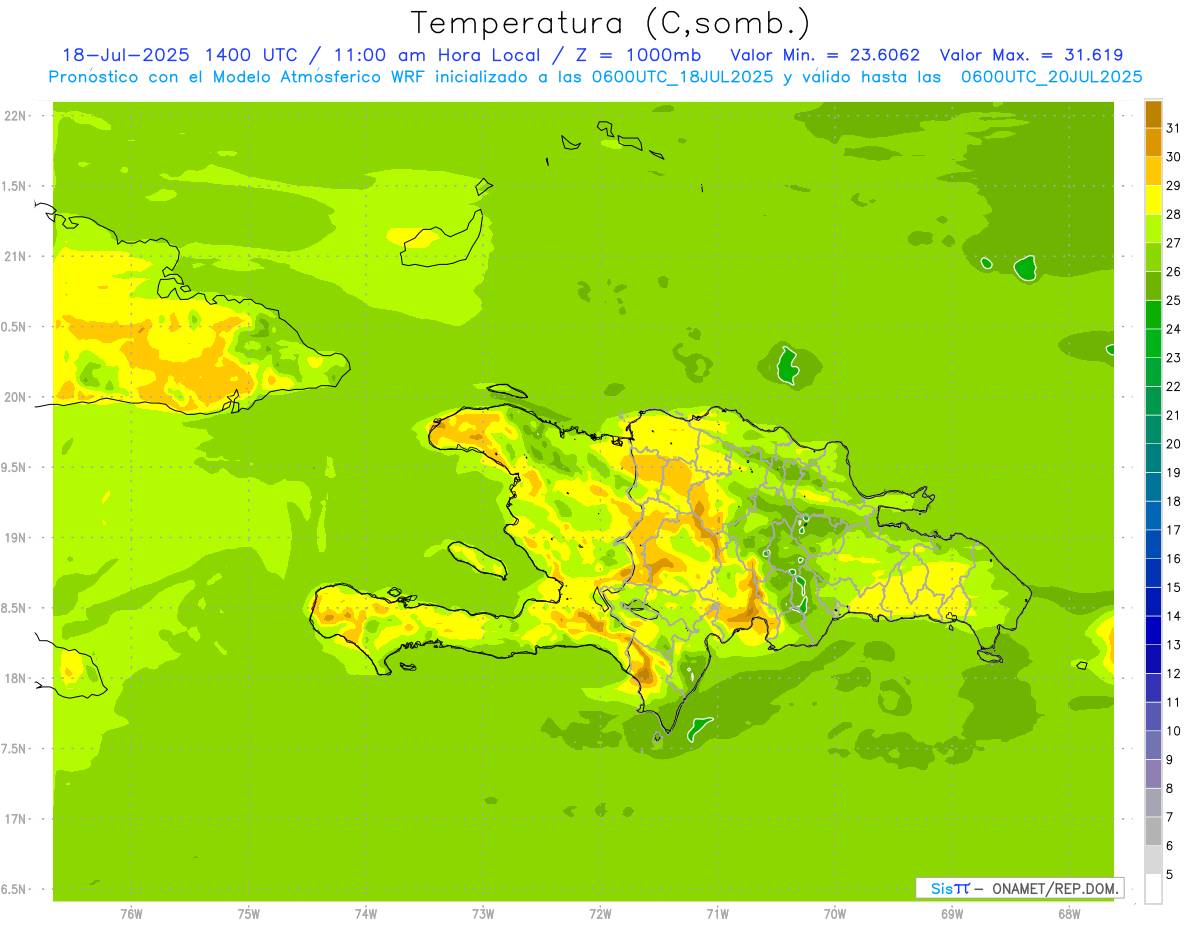This screenshot has height=927, width=1200.
Task: Select the "18-Jul-2025 1400 UTC" date text
Action: pos(180,55)
